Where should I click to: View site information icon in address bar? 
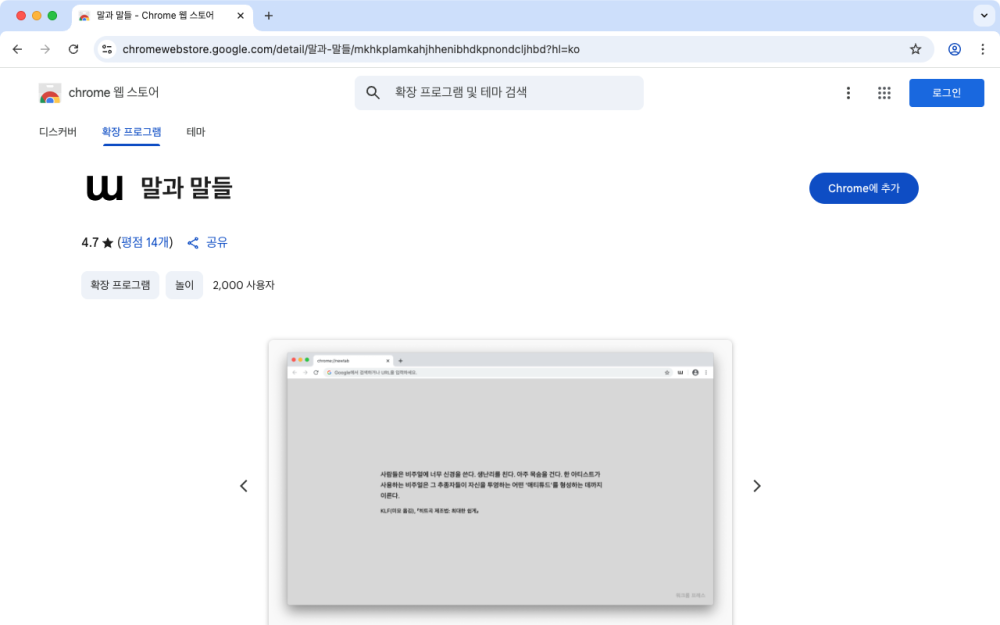107,49
